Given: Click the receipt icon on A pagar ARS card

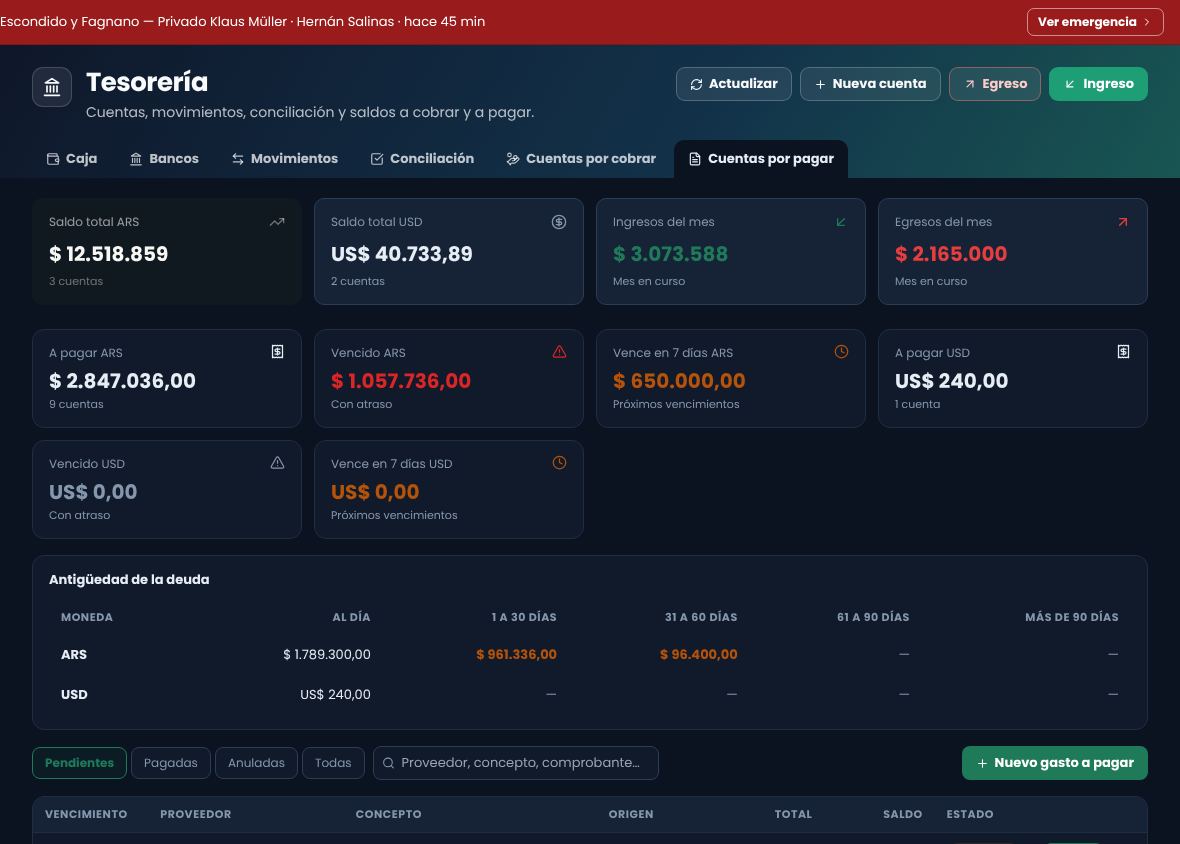Looking at the screenshot, I should (x=277, y=351).
